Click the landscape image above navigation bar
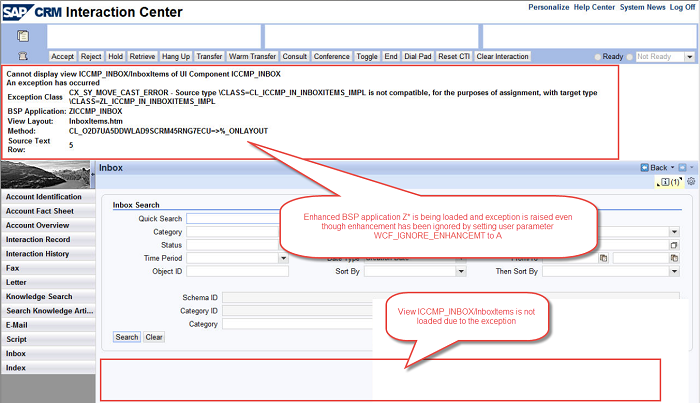The image size is (700, 403). pyautogui.click(x=46, y=174)
